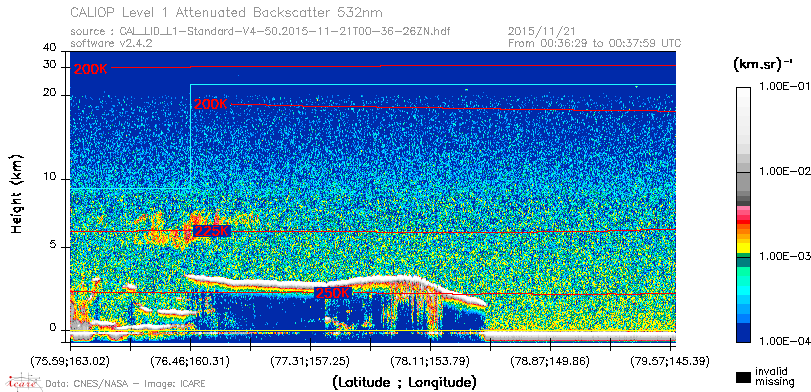
Task: Click the top "200K" label near 30 km
Action: (x=90, y=69)
